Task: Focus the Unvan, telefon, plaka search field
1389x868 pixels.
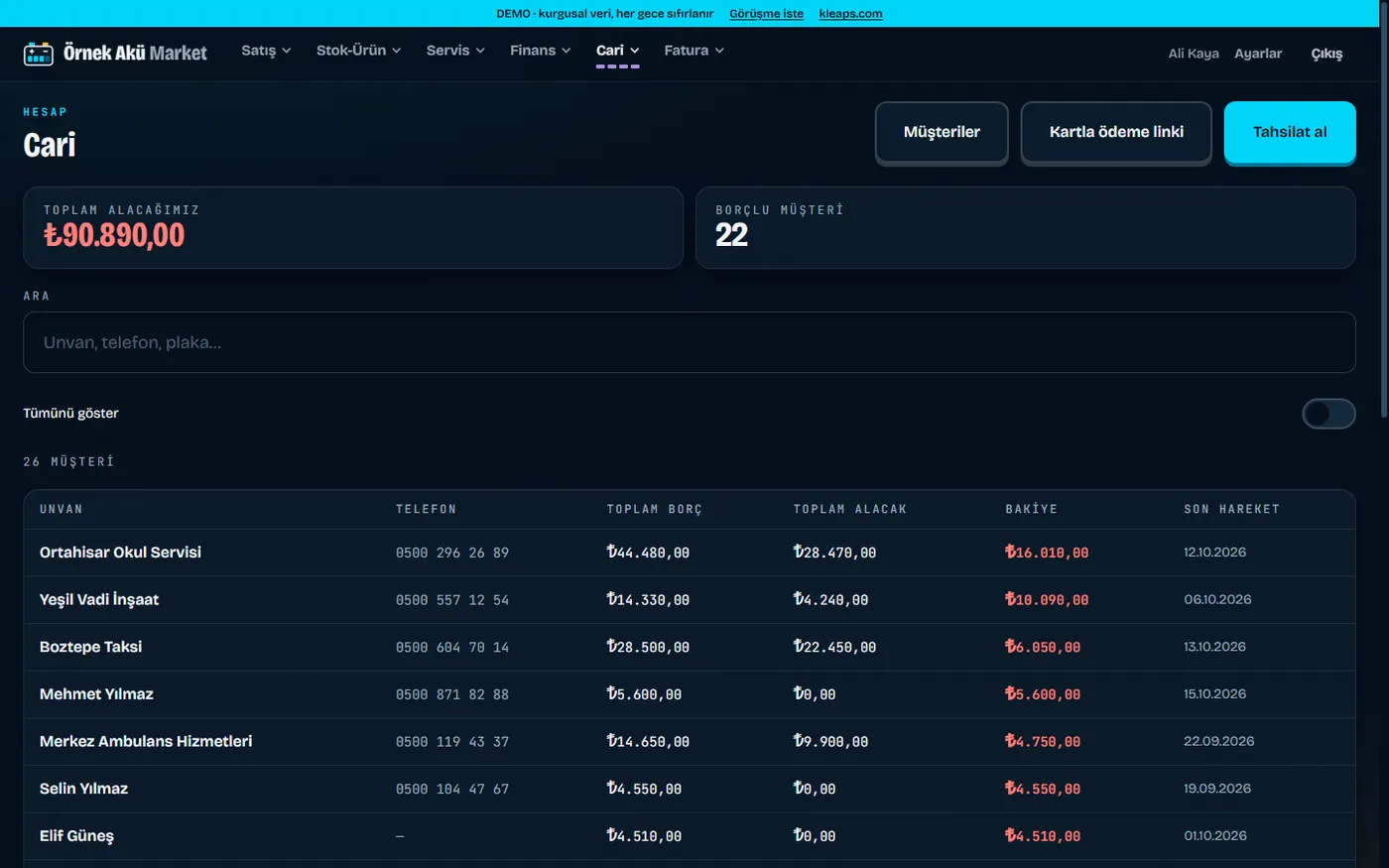Action: point(690,342)
